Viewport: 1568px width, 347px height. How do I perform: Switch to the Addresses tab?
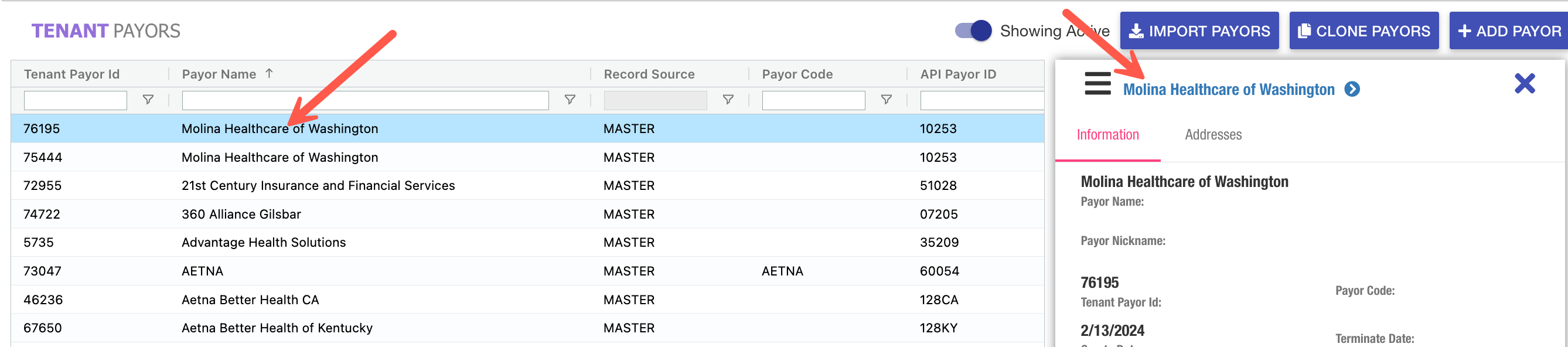tap(1212, 135)
